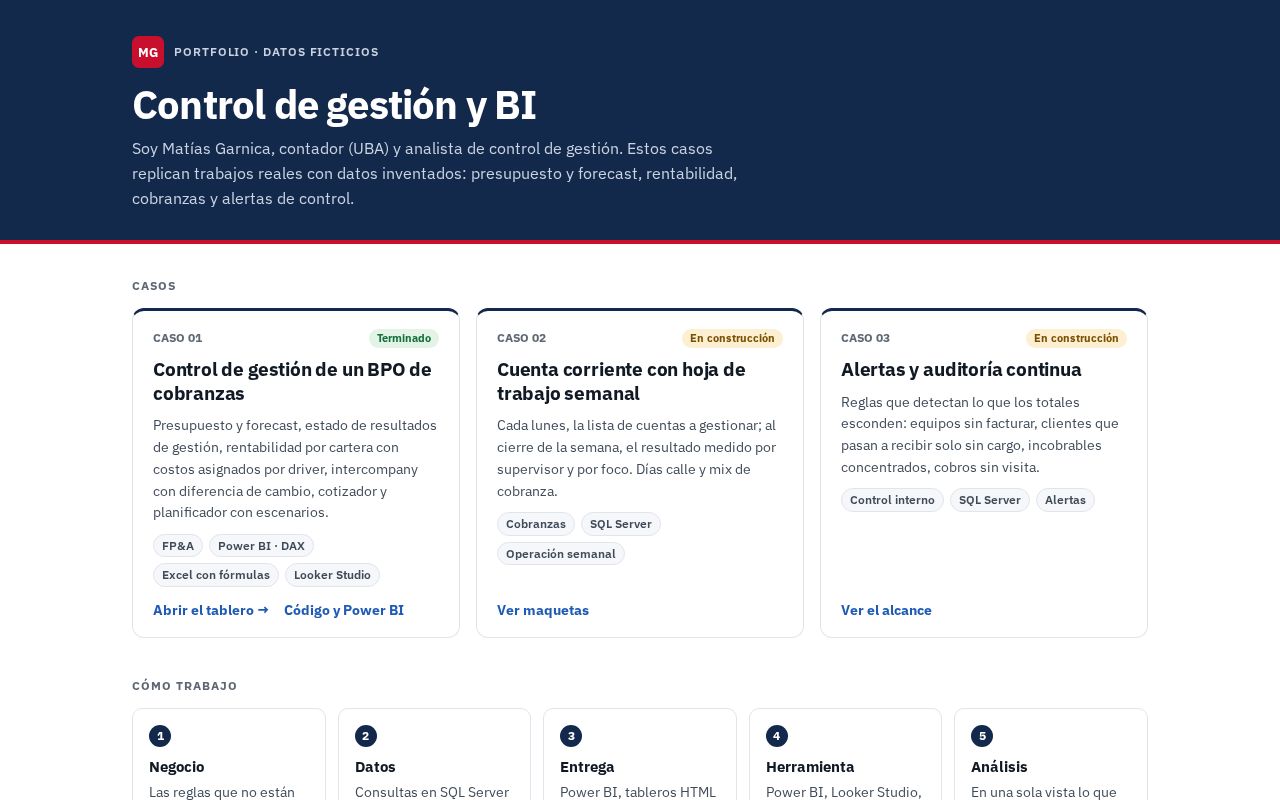Click the 'CASOS' section label

pyautogui.click(x=154, y=286)
